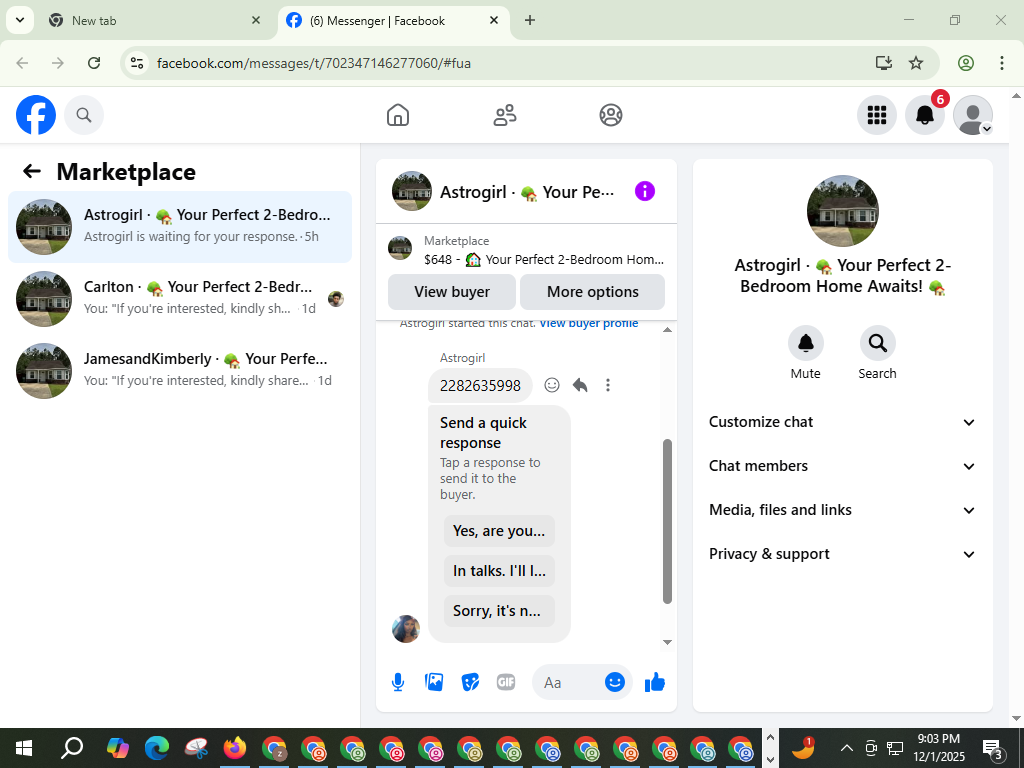Open the Windows Start menu
Screen dimensions: 1024x768
coord(24,748)
